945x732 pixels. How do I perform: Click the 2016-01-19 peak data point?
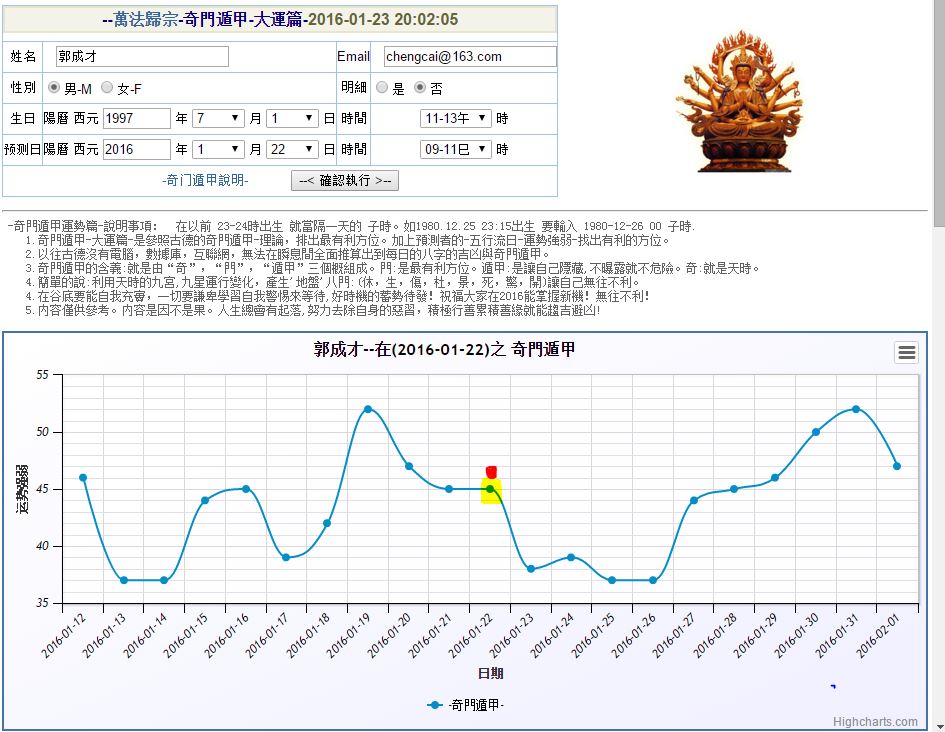368,409
